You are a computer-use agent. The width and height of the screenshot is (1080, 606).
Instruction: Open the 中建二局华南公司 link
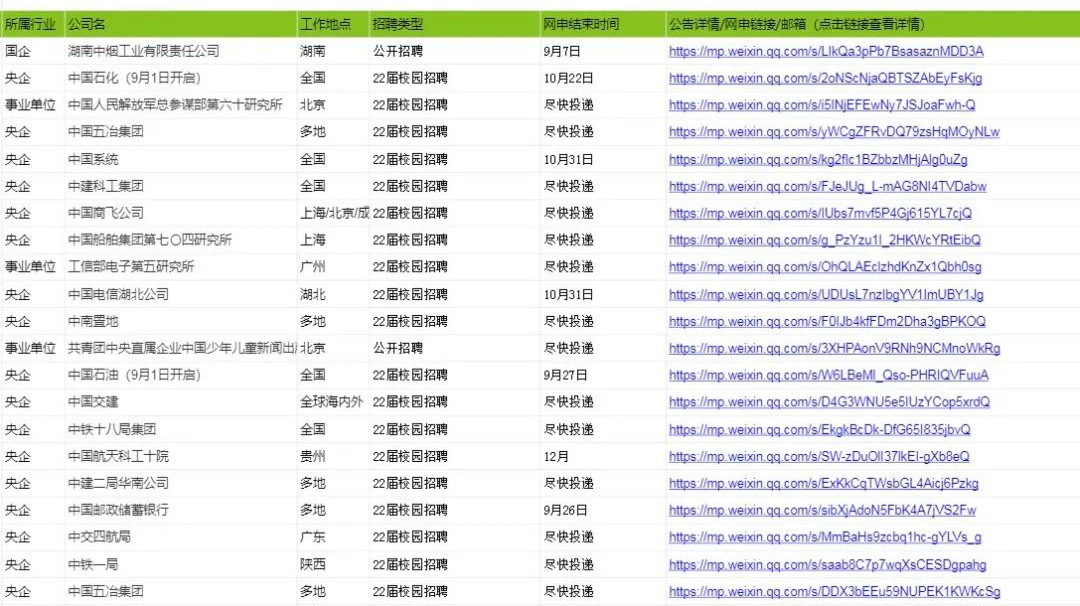point(823,483)
